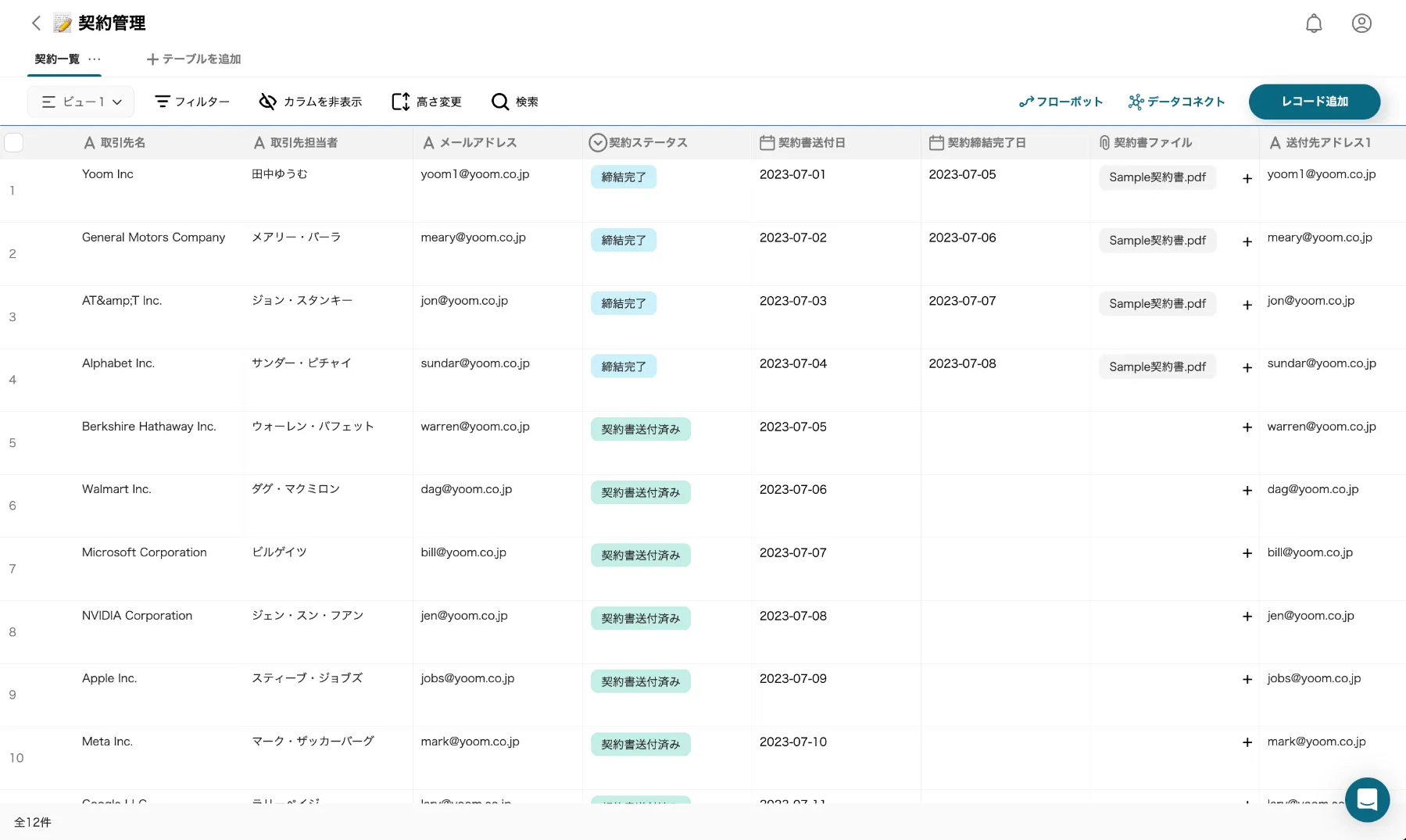This screenshot has width=1406, height=840.
Task: Open Sample契約書.pdf in Alphabet Inc. row
Action: coord(1157,366)
